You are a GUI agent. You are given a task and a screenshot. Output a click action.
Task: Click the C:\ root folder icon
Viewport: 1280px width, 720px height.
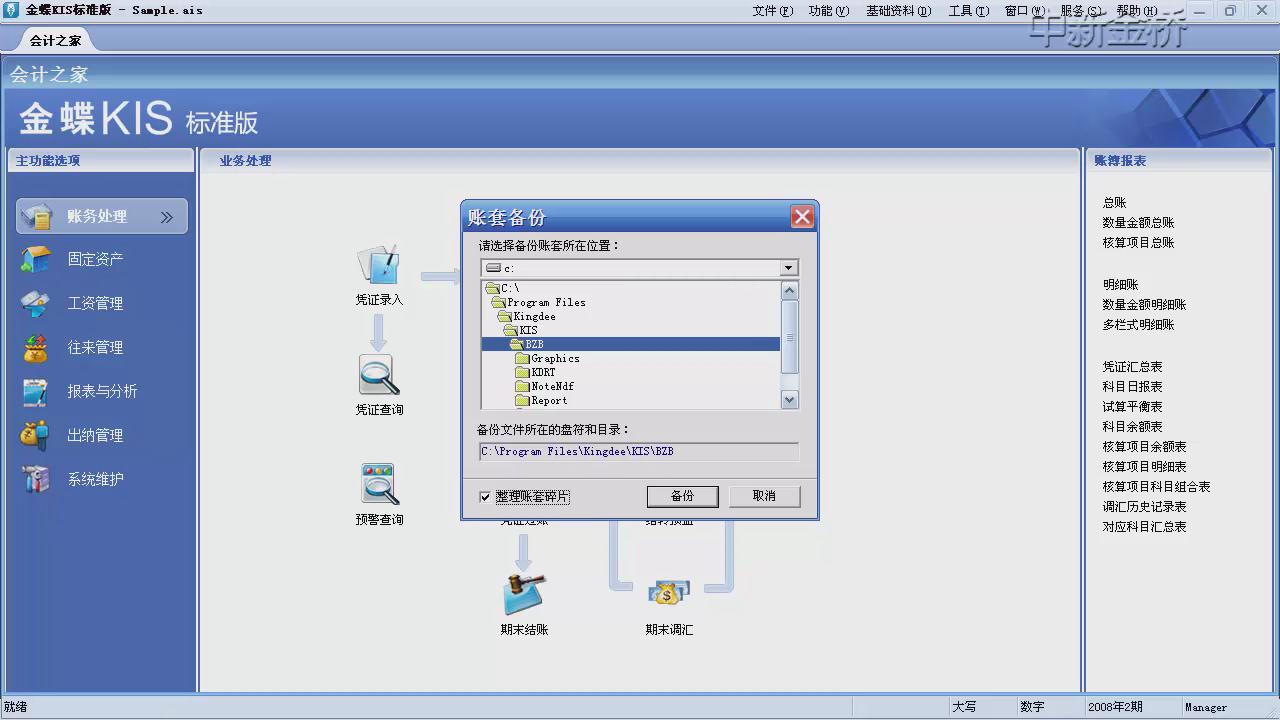point(493,288)
